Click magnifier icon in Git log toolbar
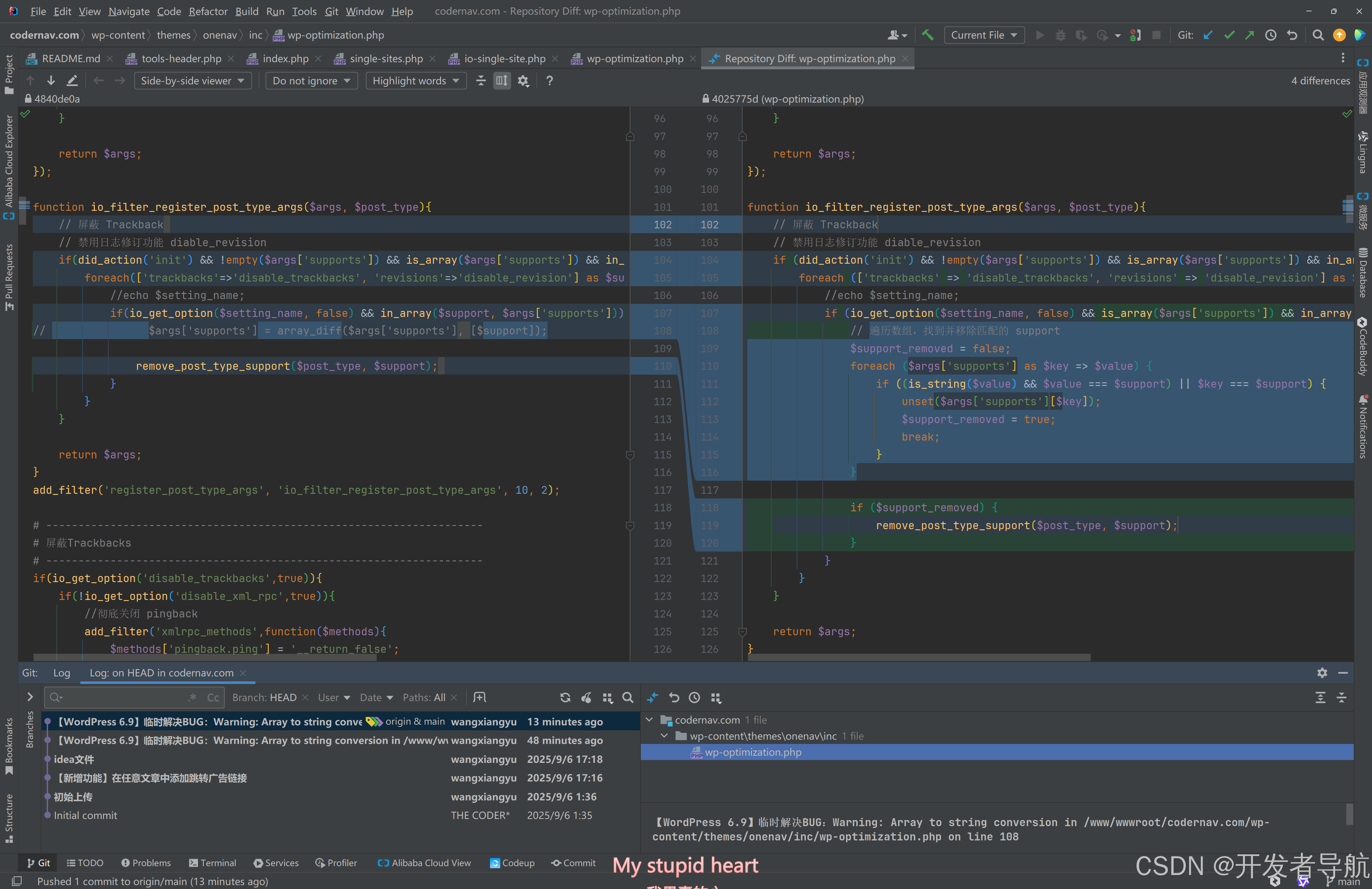Viewport: 1372px width, 889px height. coord(628,697)
